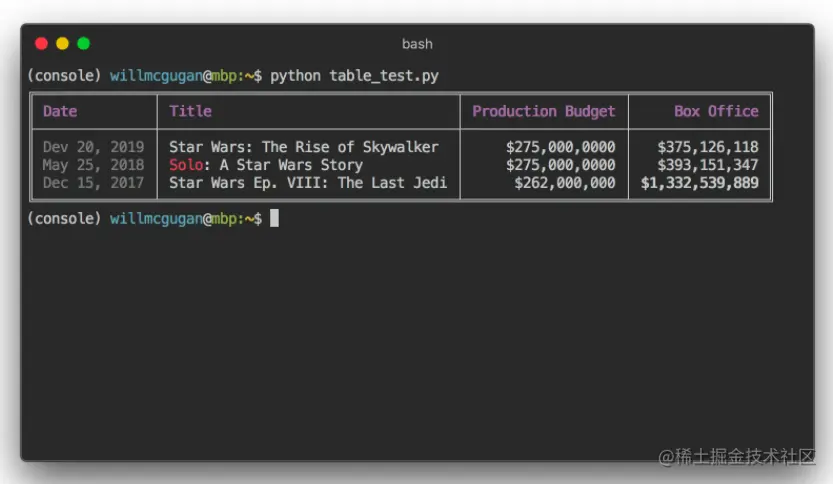Click the '$1,332,539,889' box office value
The height and width of the screenshot is (484, 833).
700,183
